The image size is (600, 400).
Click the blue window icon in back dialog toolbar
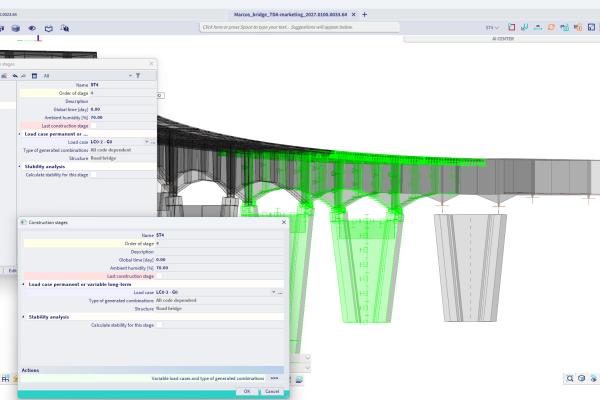point(34,76)
